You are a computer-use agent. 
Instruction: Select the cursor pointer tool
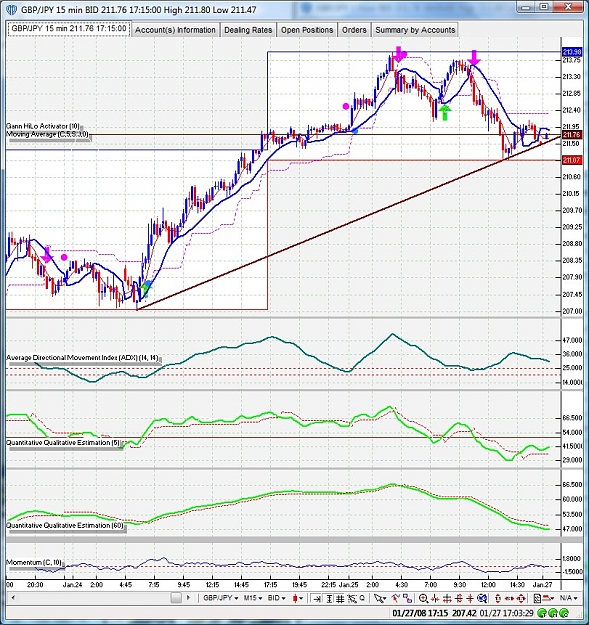380,598
